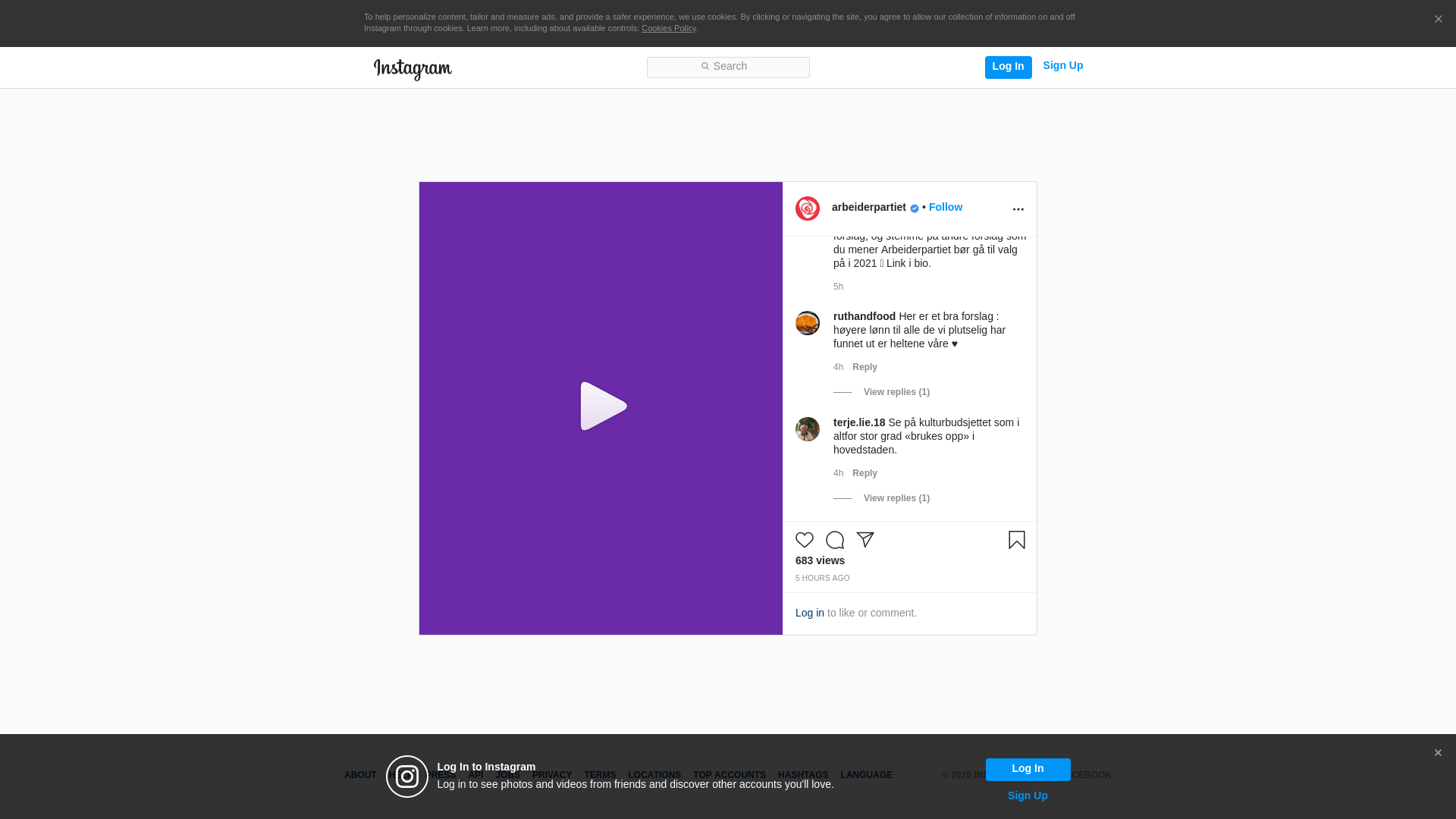Image resolution: width=1456 pixels, height=819 pixels.
Task: Click the heart Like icon
Action: 805,540
